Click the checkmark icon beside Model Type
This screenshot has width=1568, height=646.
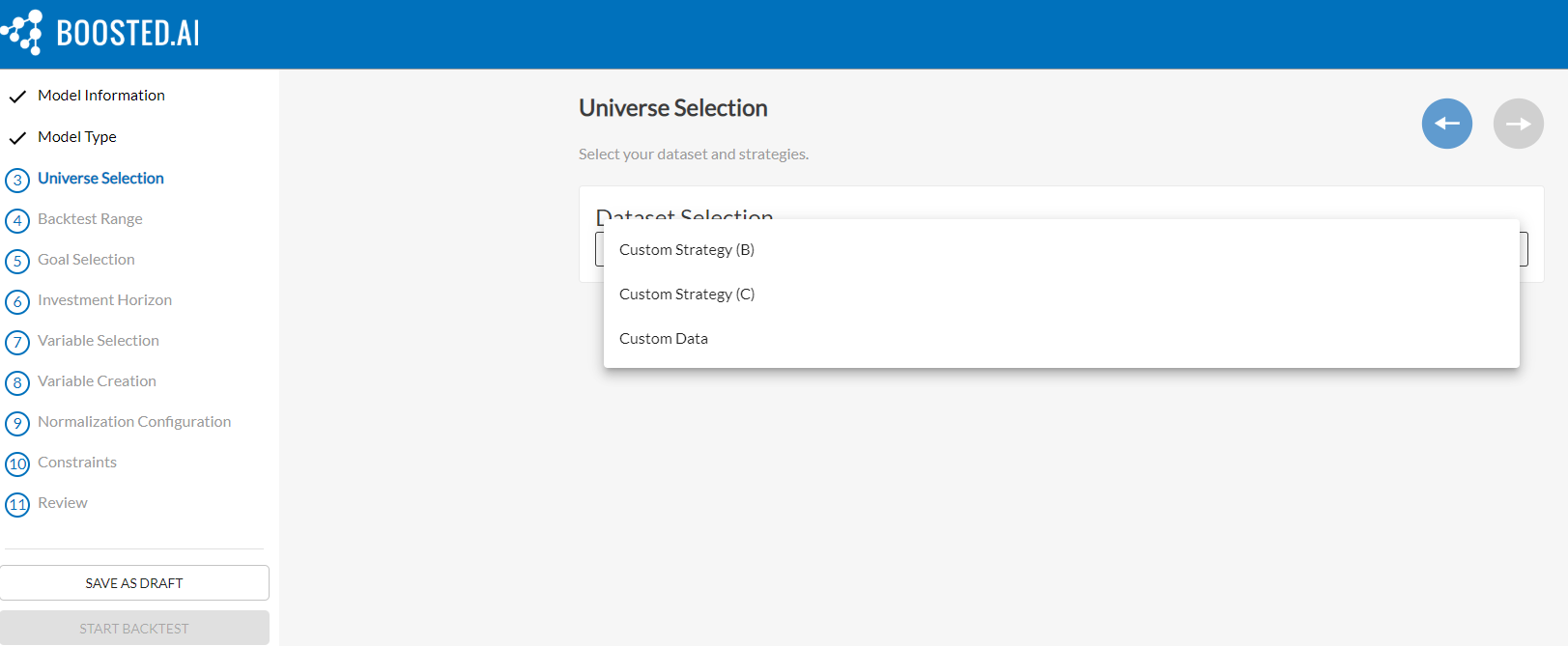[x=17, y=138]
